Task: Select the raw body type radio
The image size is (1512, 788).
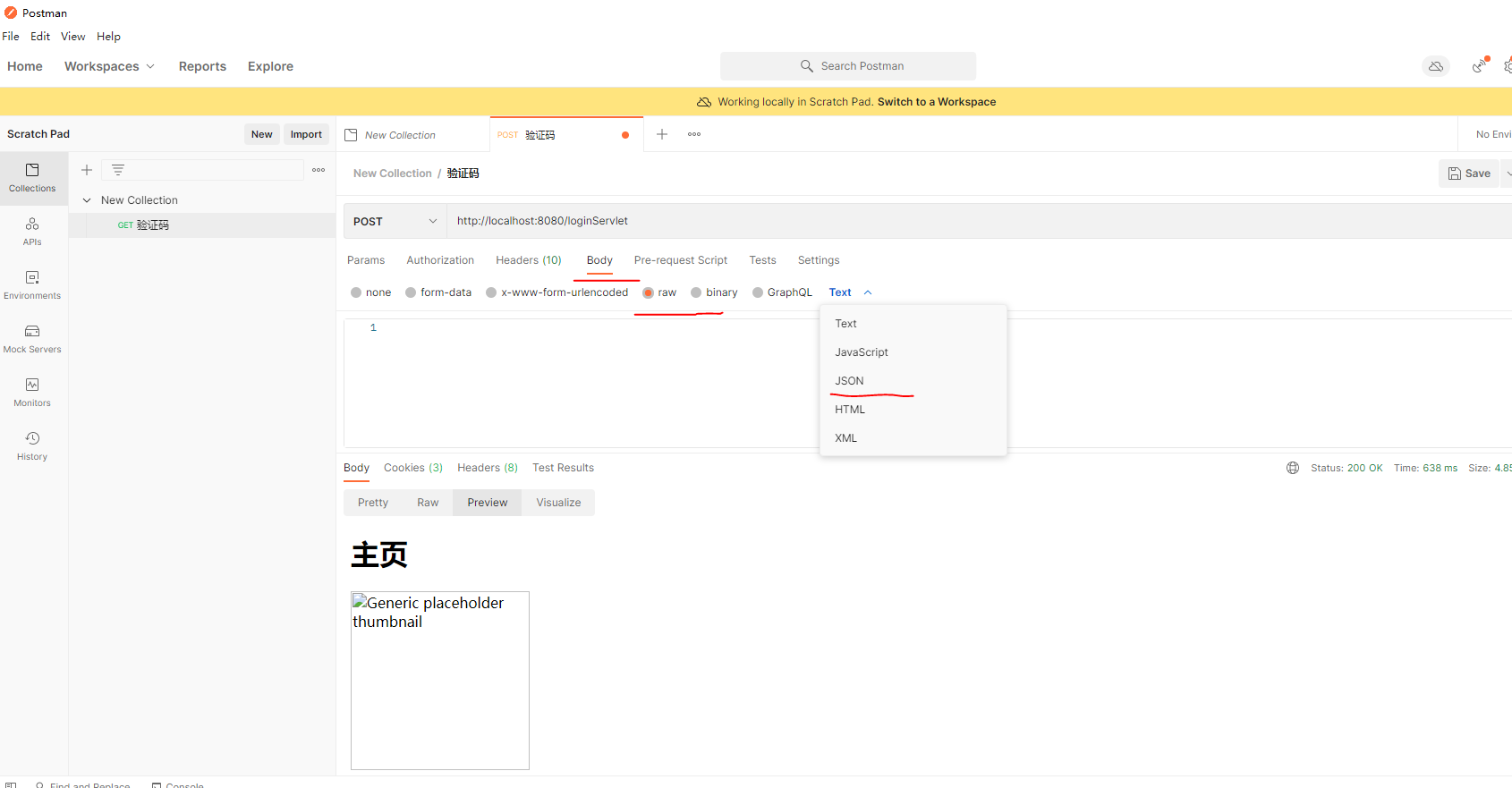Action: click(x=649, y=292)
